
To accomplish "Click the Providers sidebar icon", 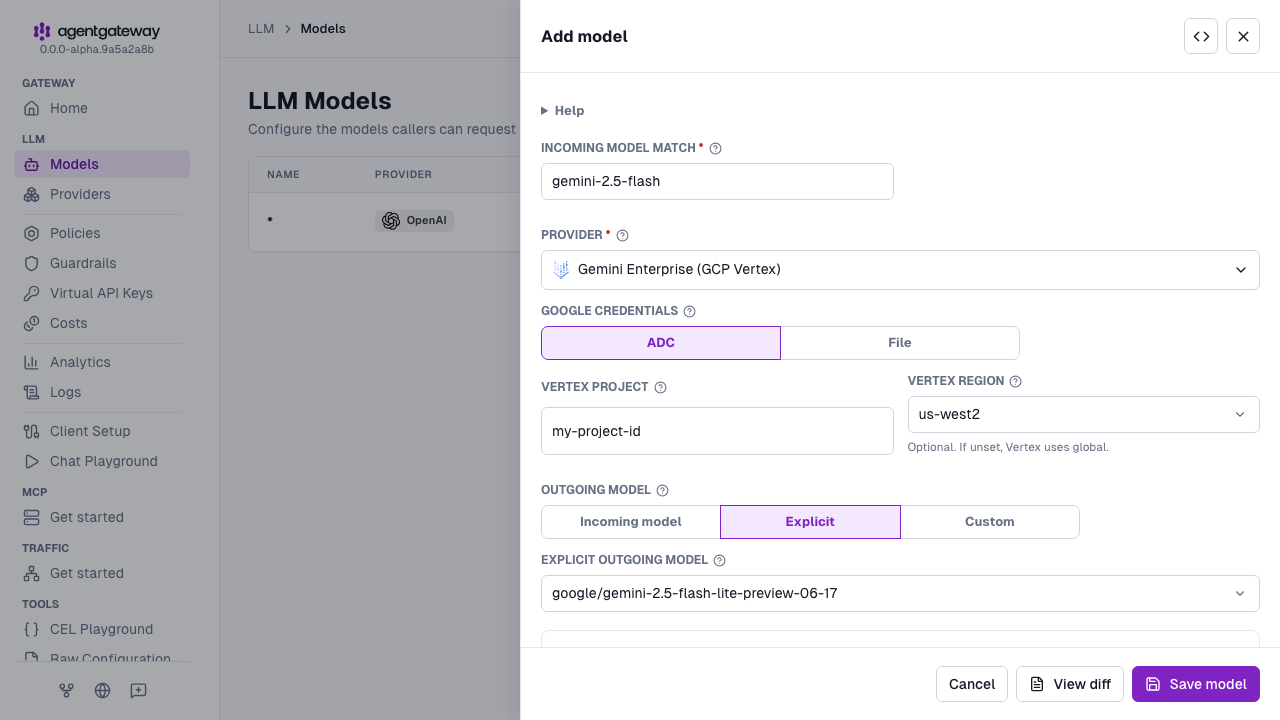I will pos(32,194).
